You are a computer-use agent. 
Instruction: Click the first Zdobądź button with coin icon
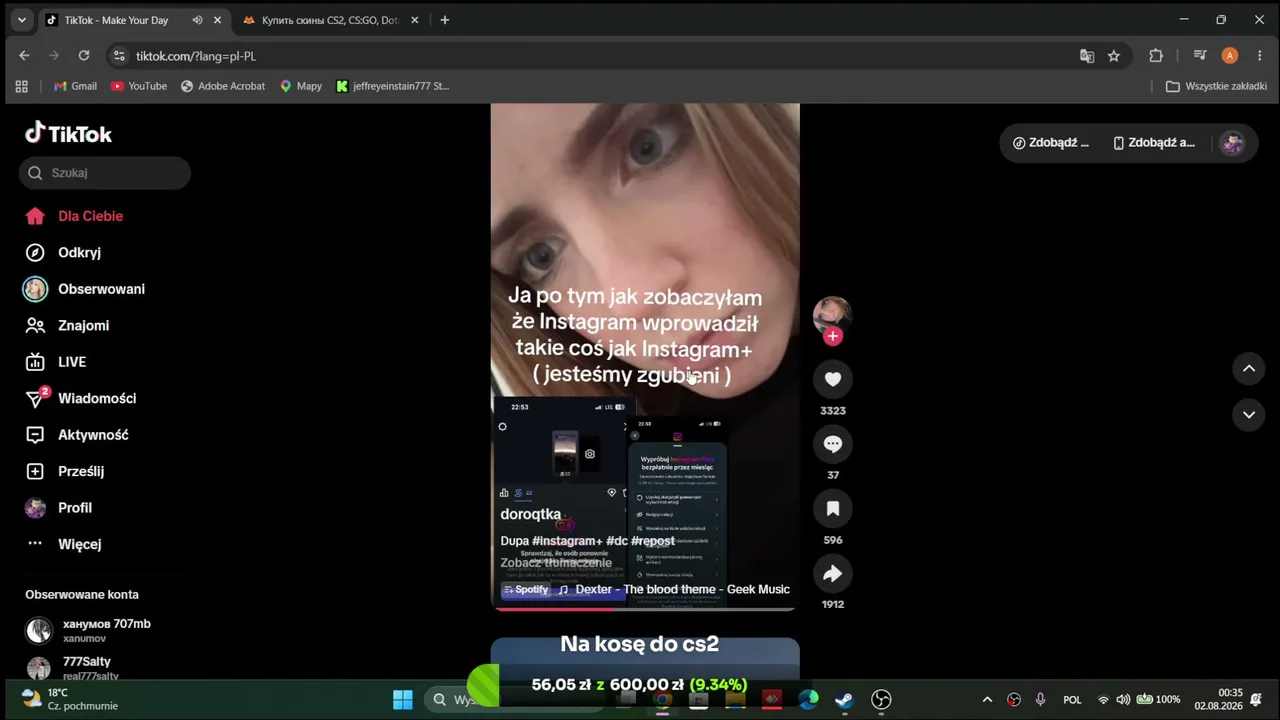pos(1051,143)
